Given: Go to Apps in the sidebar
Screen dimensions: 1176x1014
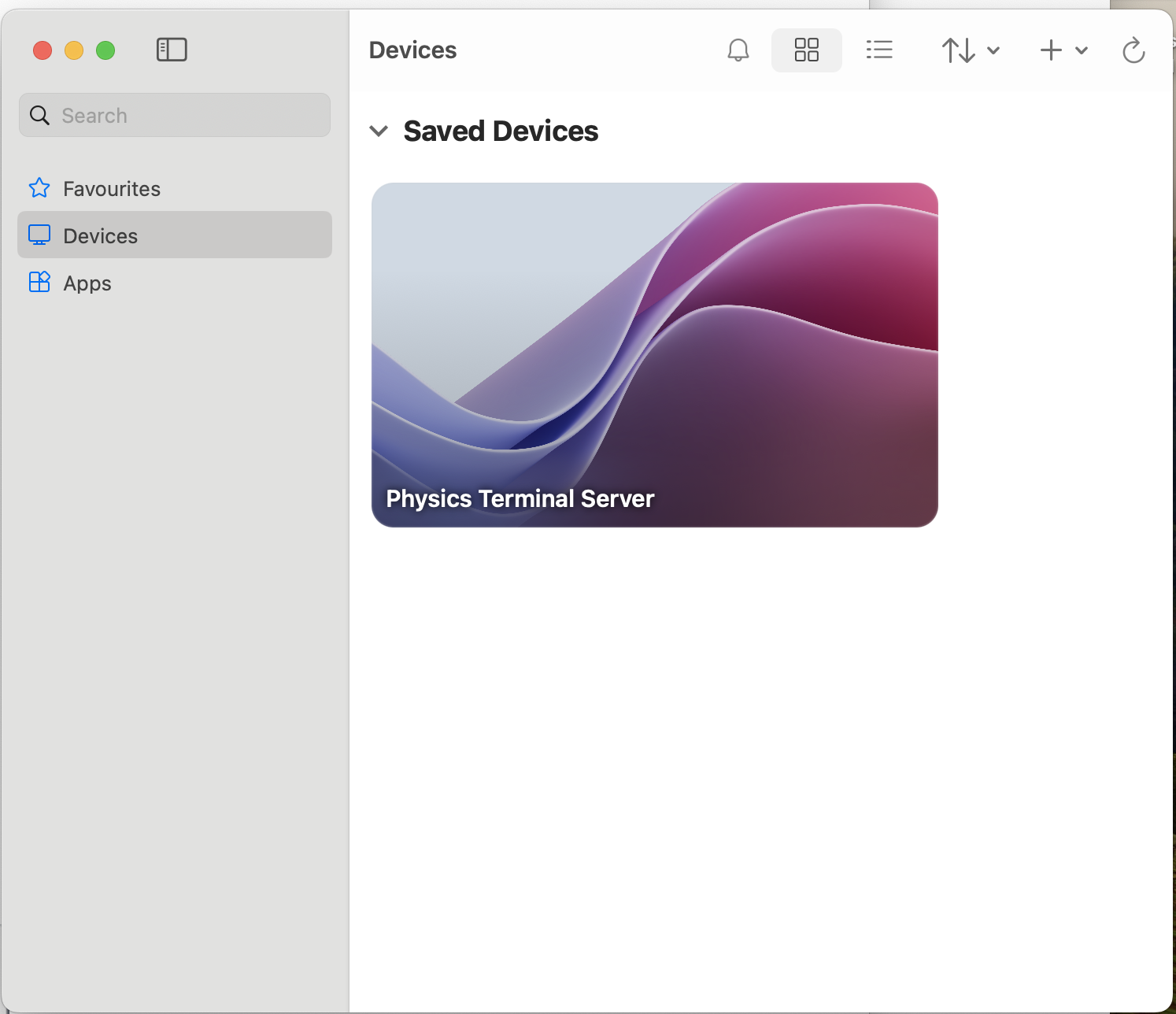Looking at the screenshot, I should 87,283.
